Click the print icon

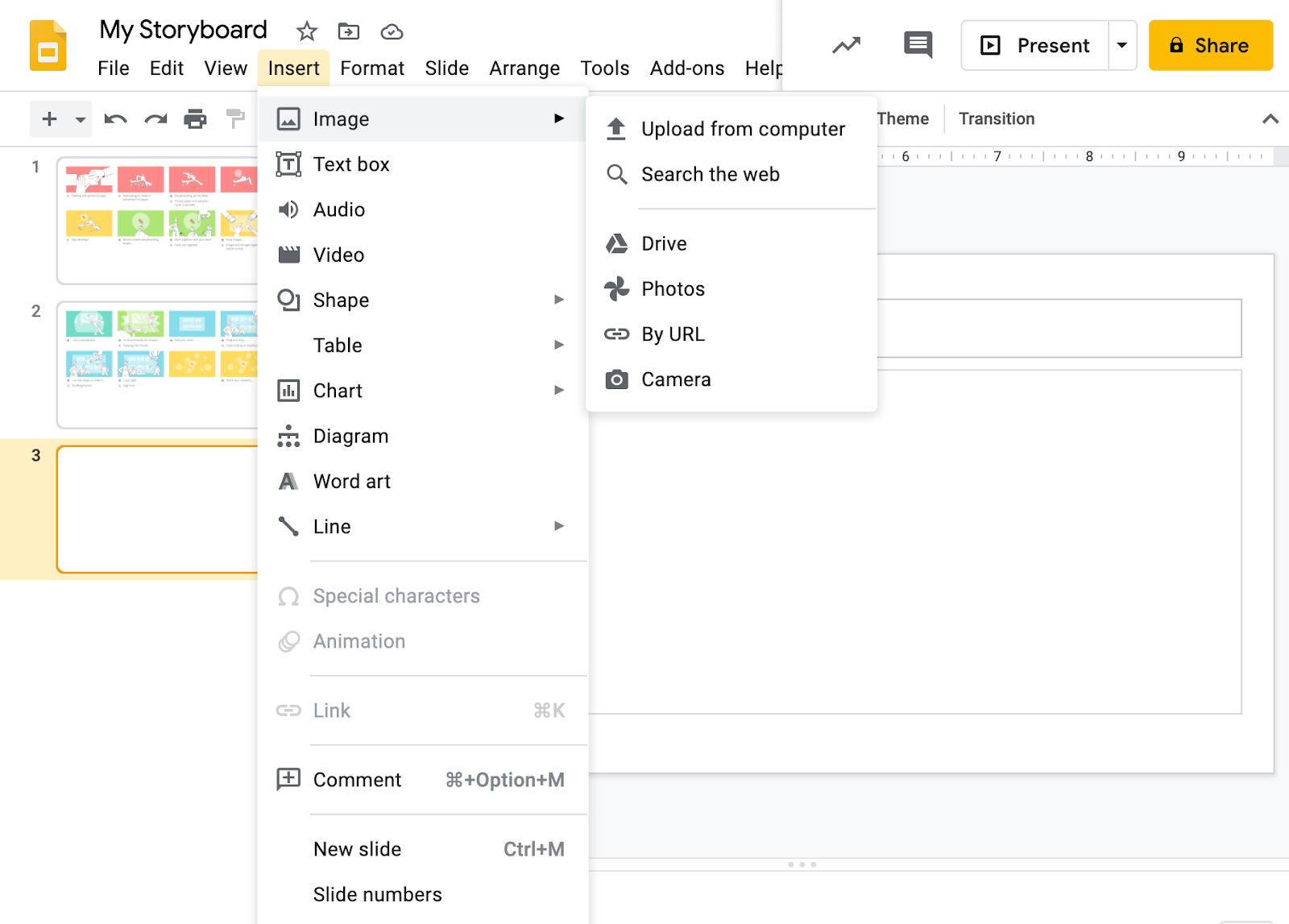pos(195,119)
